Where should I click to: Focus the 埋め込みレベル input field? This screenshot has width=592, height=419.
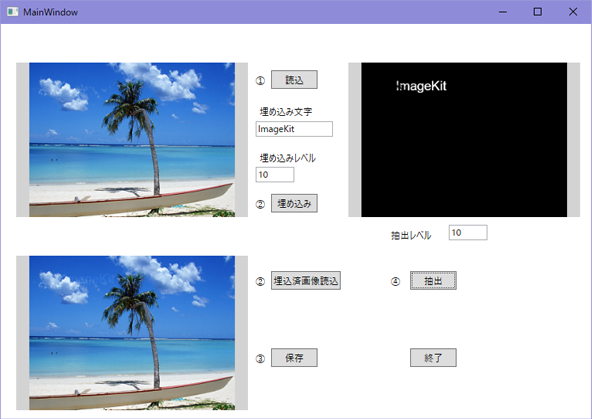(275, 175)
